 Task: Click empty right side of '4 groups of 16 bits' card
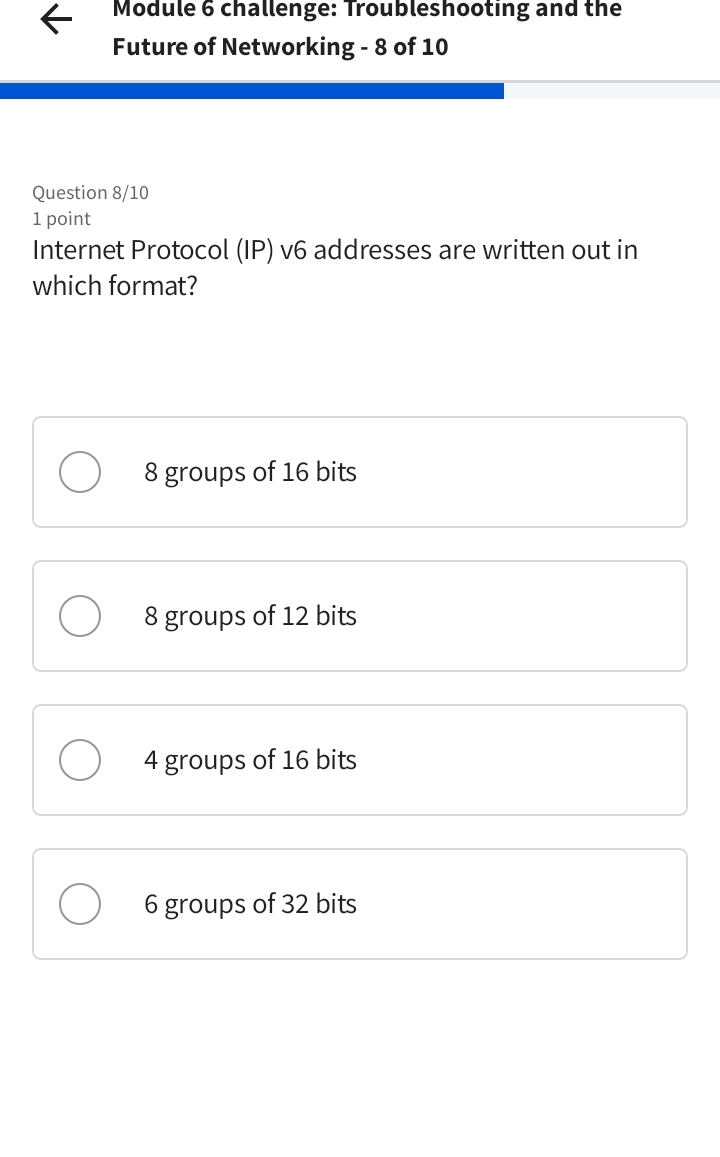tap(560, 760)
